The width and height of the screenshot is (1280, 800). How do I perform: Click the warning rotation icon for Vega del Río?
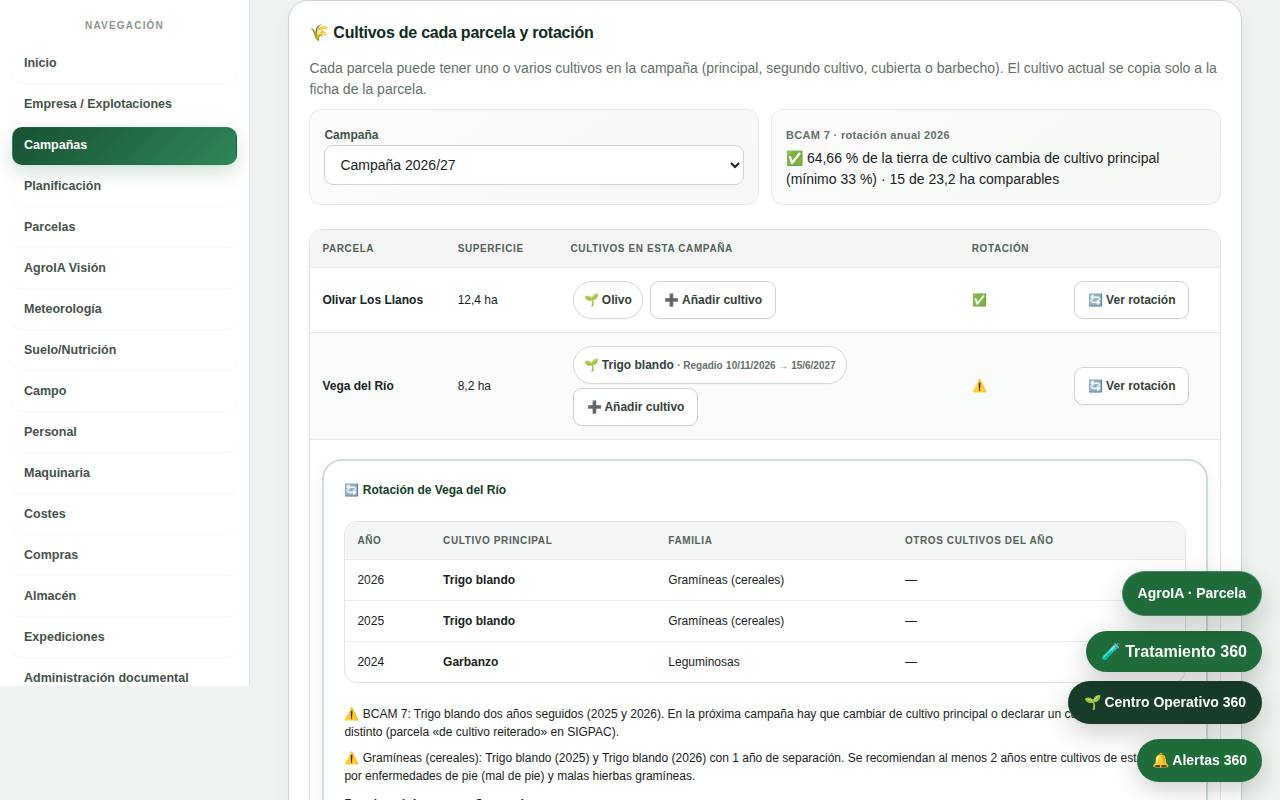click(979, 386)
